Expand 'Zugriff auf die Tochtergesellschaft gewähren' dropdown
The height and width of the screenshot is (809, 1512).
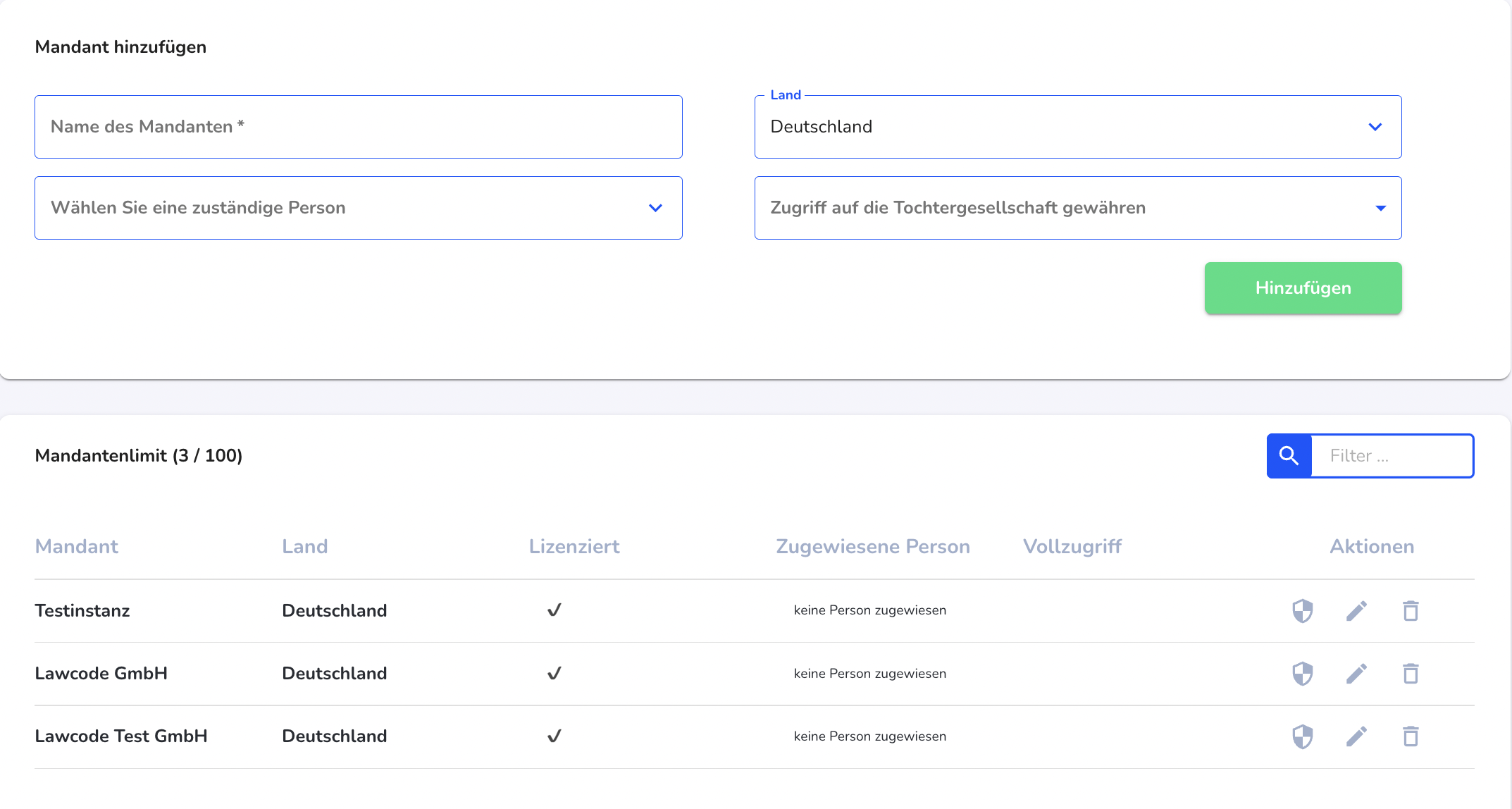[x=1078, y=208]
